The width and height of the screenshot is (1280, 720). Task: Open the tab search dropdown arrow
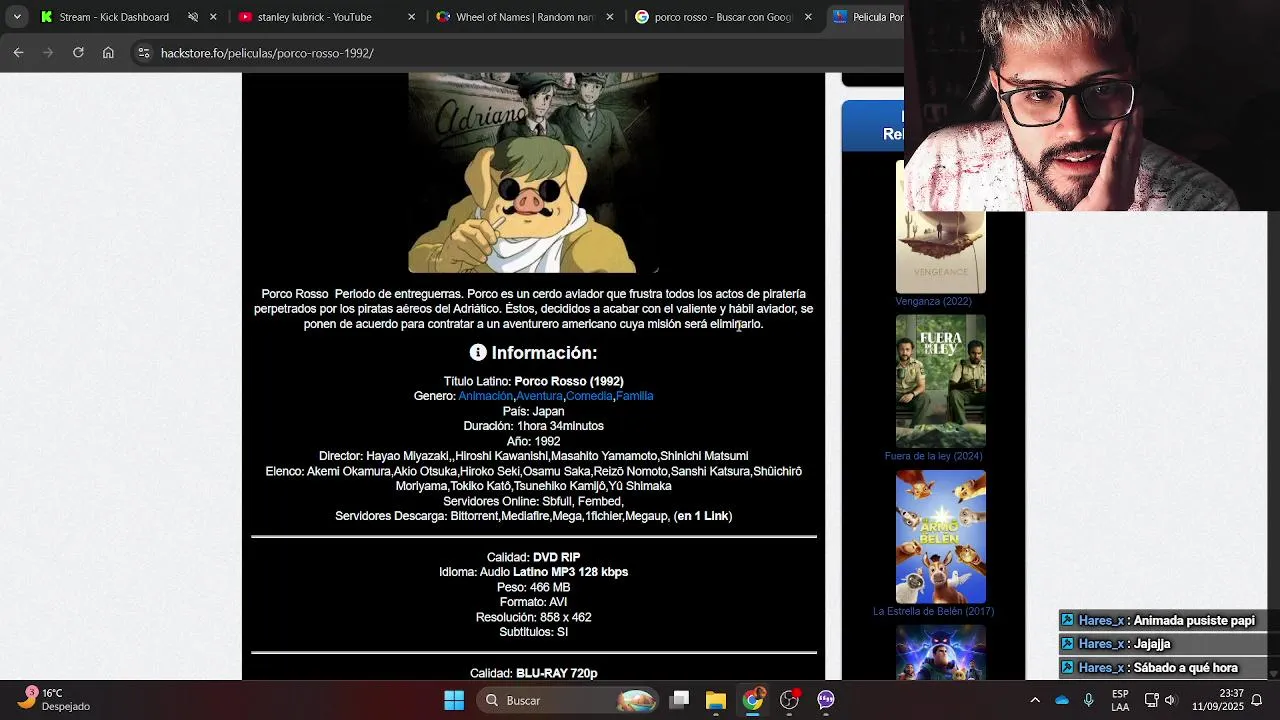(17, 17)
